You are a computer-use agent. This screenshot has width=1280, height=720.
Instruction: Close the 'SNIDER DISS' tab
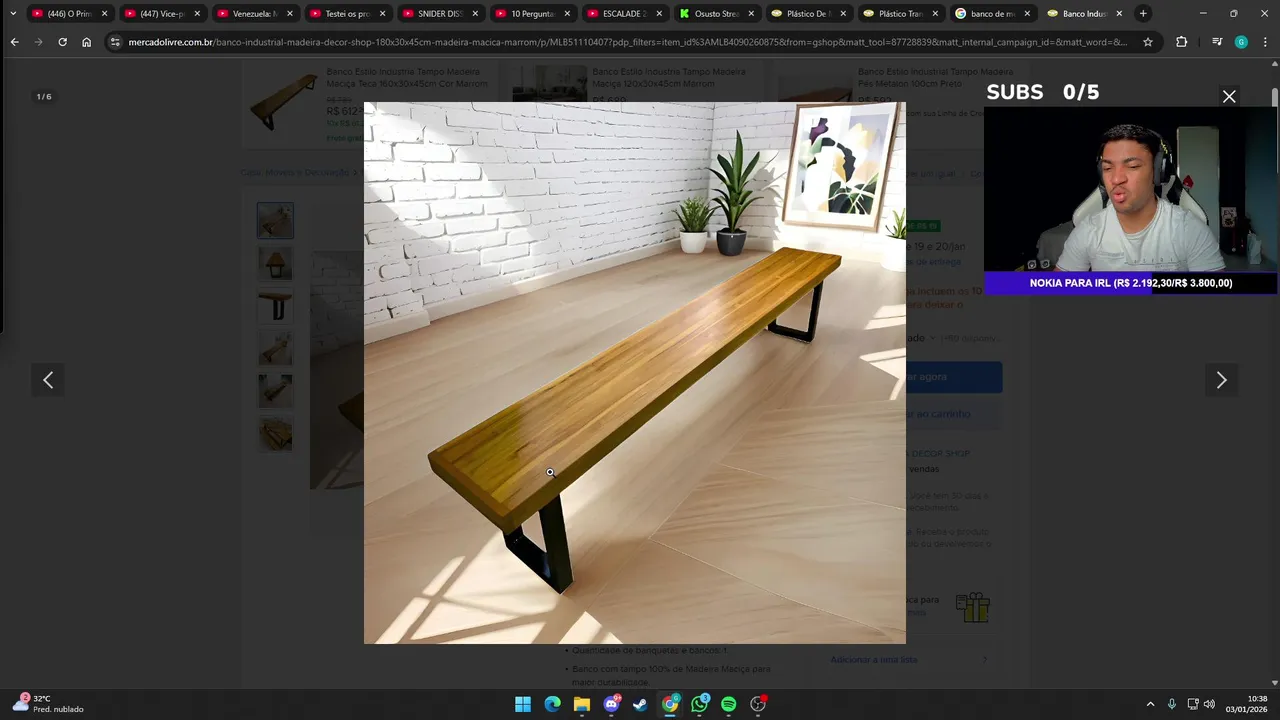coord(474,14)
